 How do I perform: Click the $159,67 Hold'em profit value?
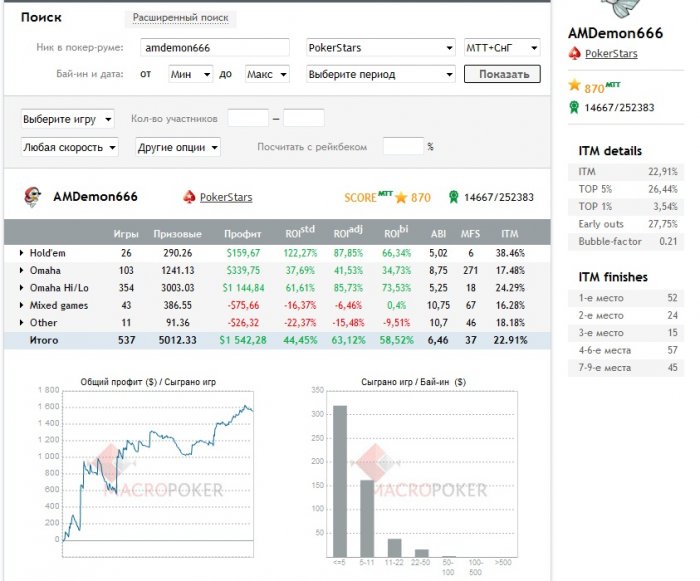pos(243,253)
